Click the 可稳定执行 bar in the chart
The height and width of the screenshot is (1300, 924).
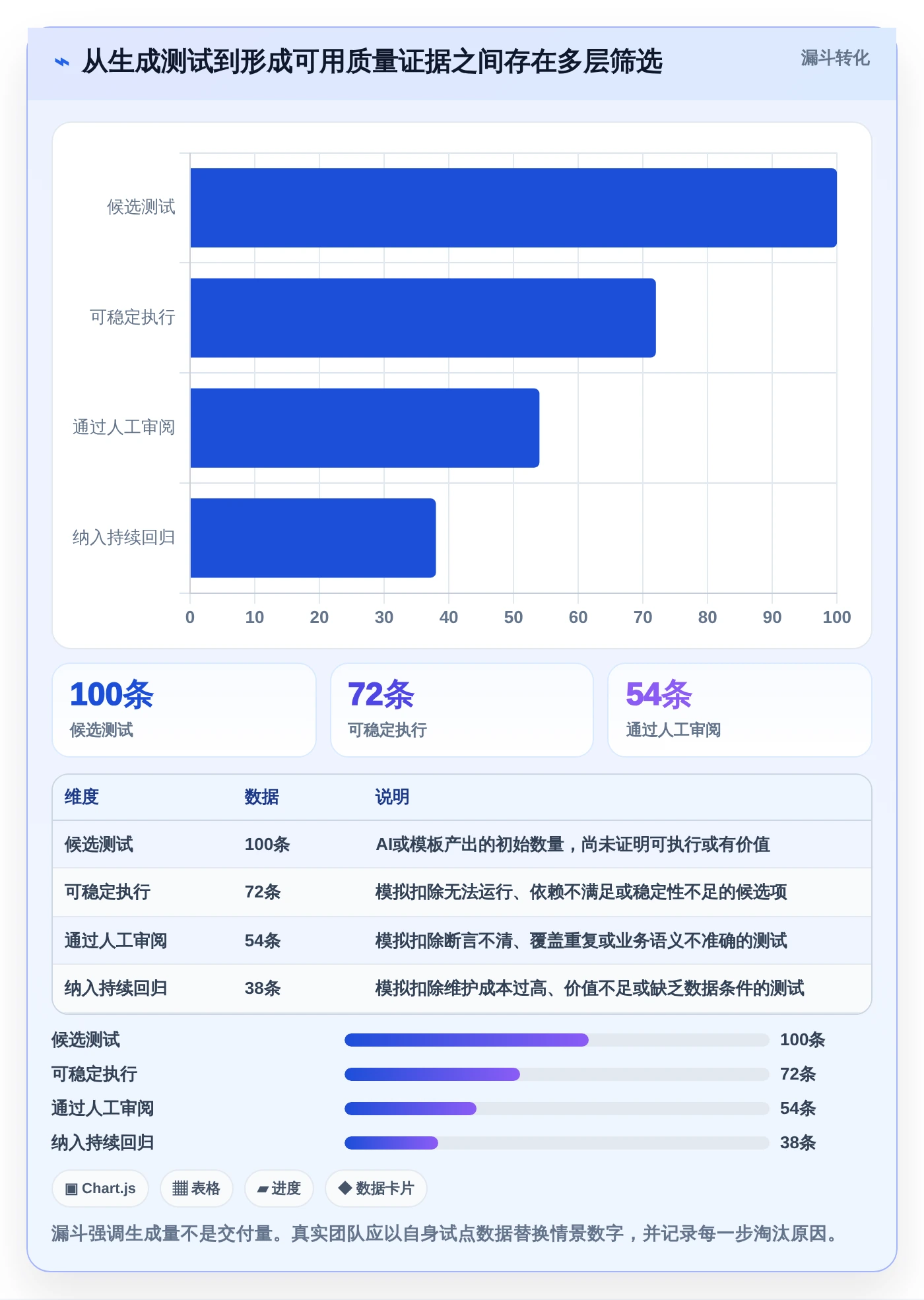click(x=423, y=318)
